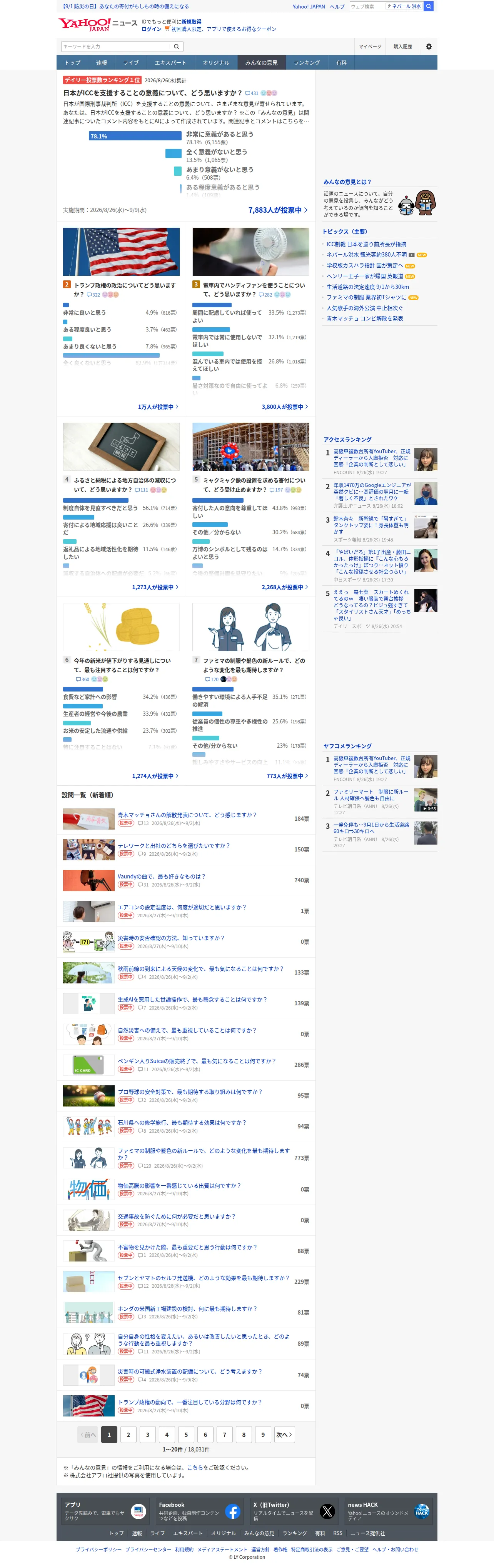Viewport: 494px width, 1568px height.
Task: Open the ランキング tab in the top navigation
Action: (x=306, y=63)
